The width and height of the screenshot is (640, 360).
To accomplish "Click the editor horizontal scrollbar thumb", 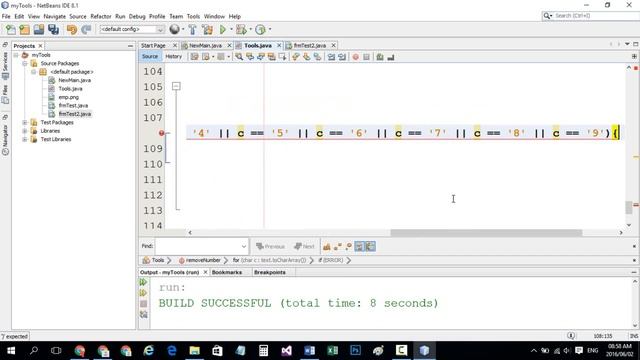I will tap(486, 233).
